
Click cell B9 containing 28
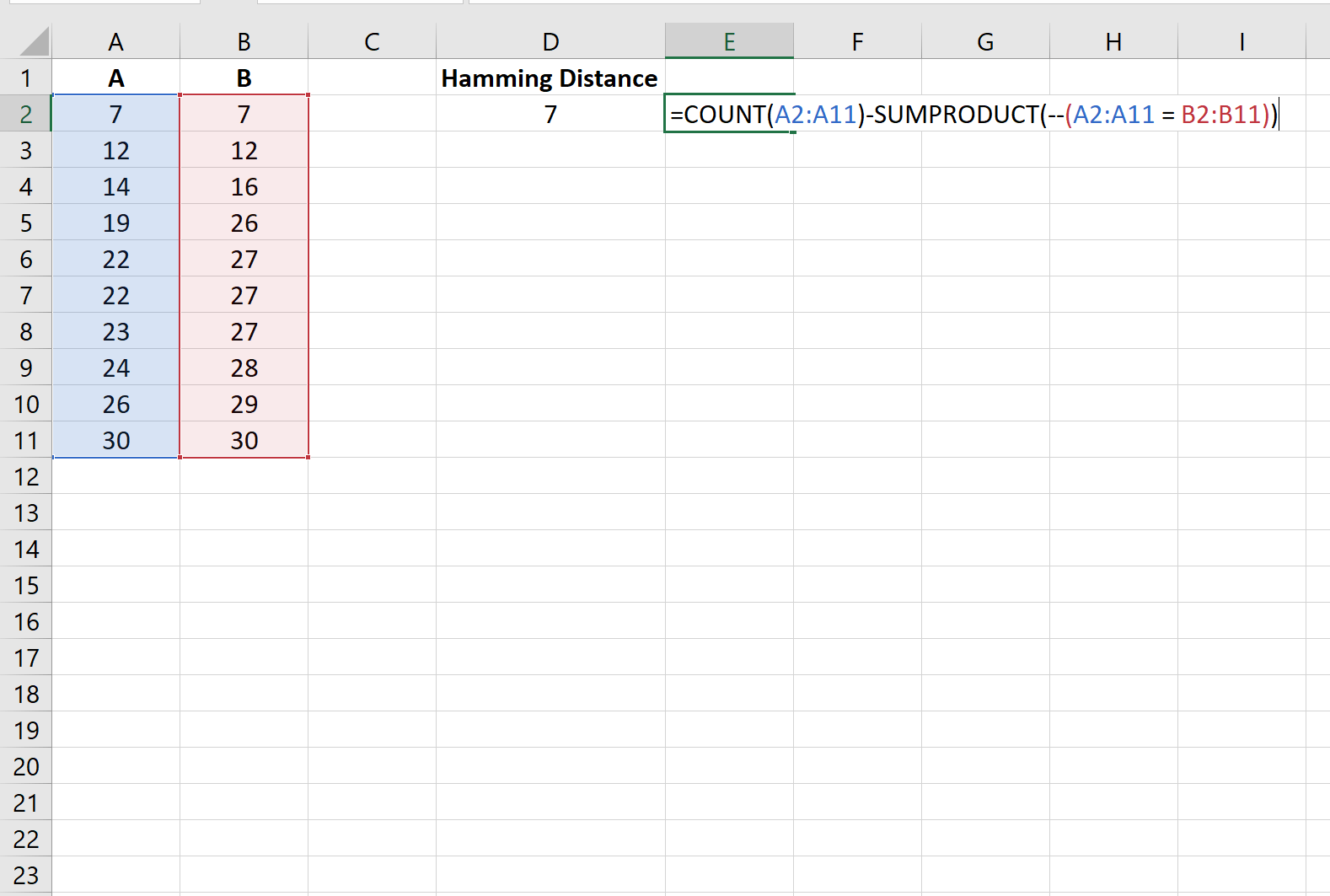[x=244, y=368]
